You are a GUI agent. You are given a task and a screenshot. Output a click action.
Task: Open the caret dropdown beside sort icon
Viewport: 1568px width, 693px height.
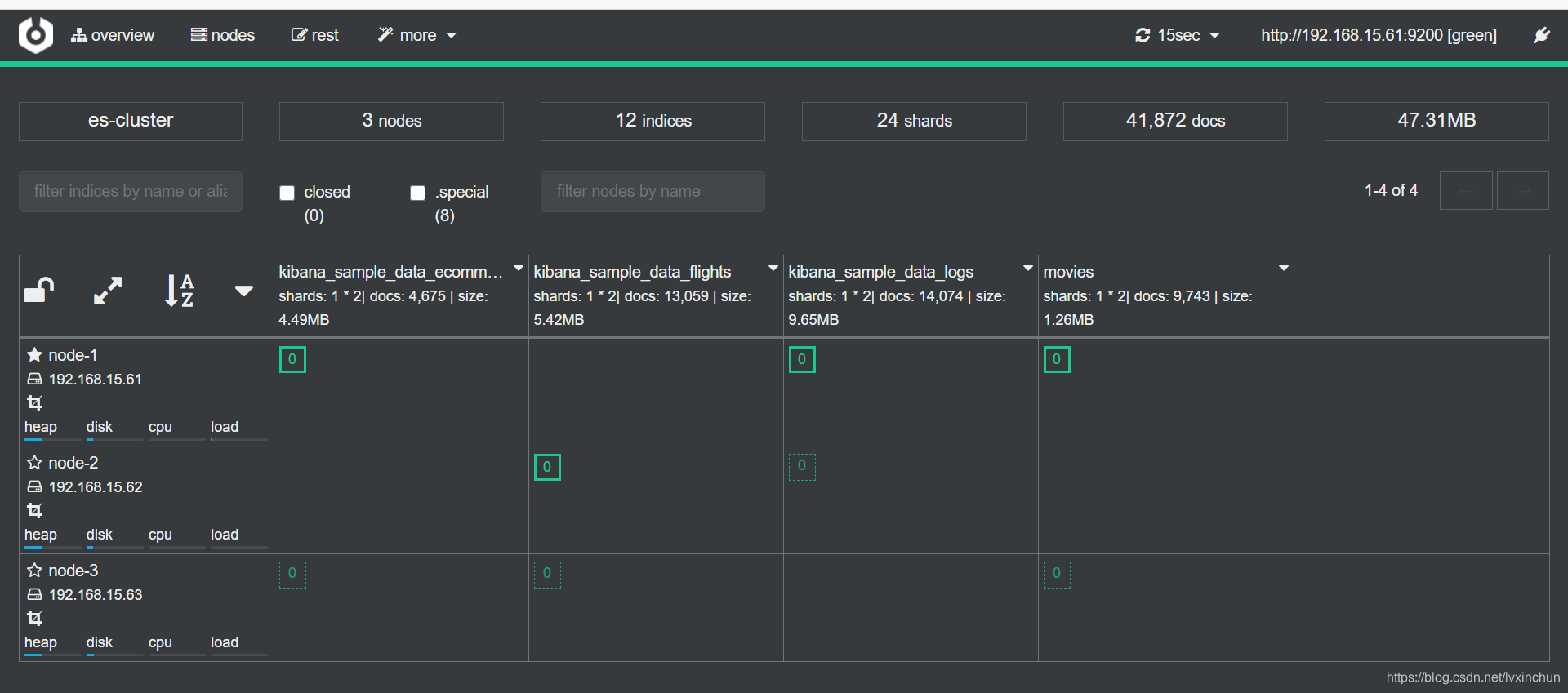(x=243, y=291)
